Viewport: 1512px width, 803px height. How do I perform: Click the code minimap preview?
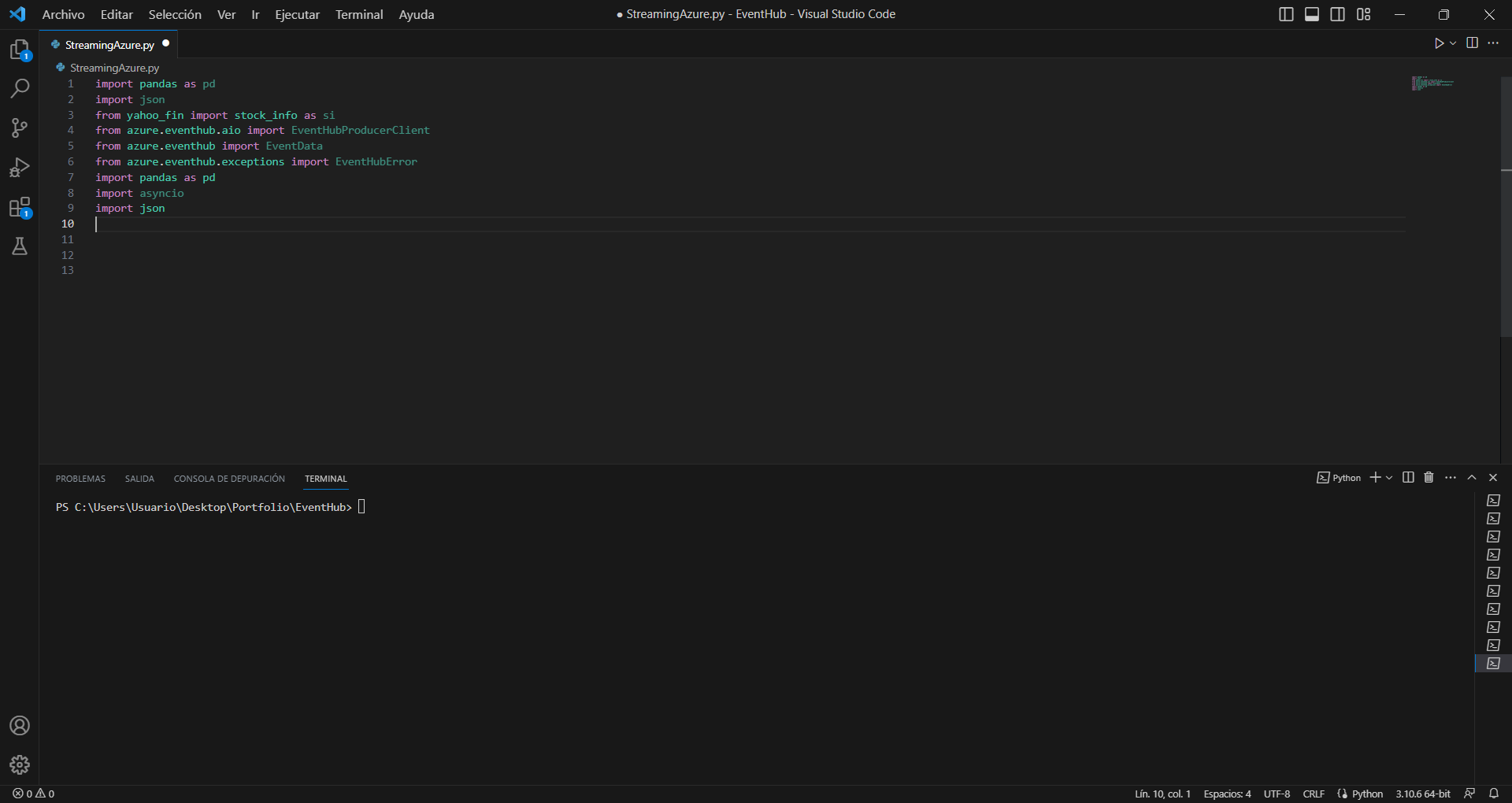pos(1432,83)
